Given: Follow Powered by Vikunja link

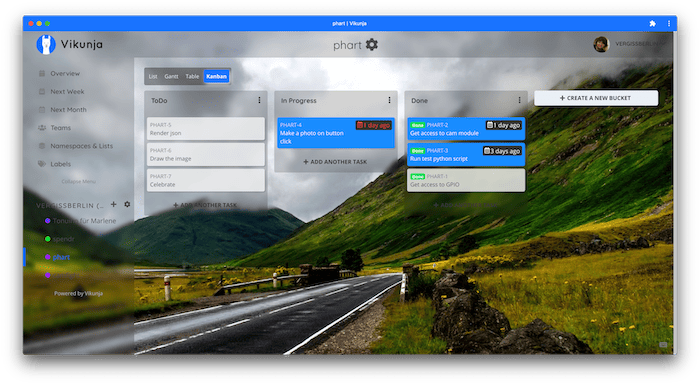Looking at the screenshot, I should point(79,293).
